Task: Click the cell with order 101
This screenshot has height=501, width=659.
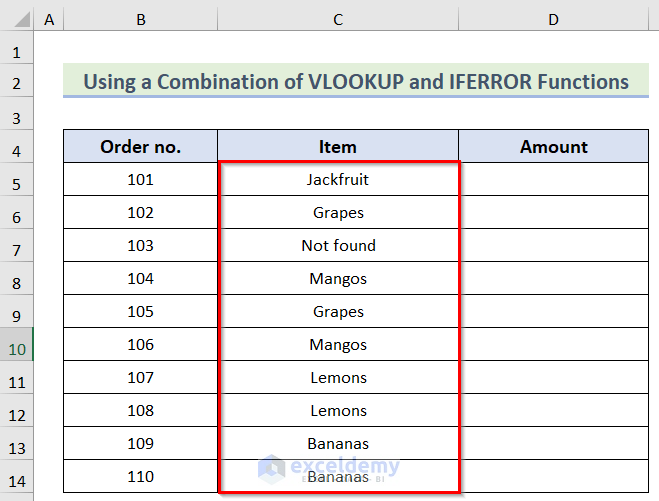Action: [x=141, y=180]
